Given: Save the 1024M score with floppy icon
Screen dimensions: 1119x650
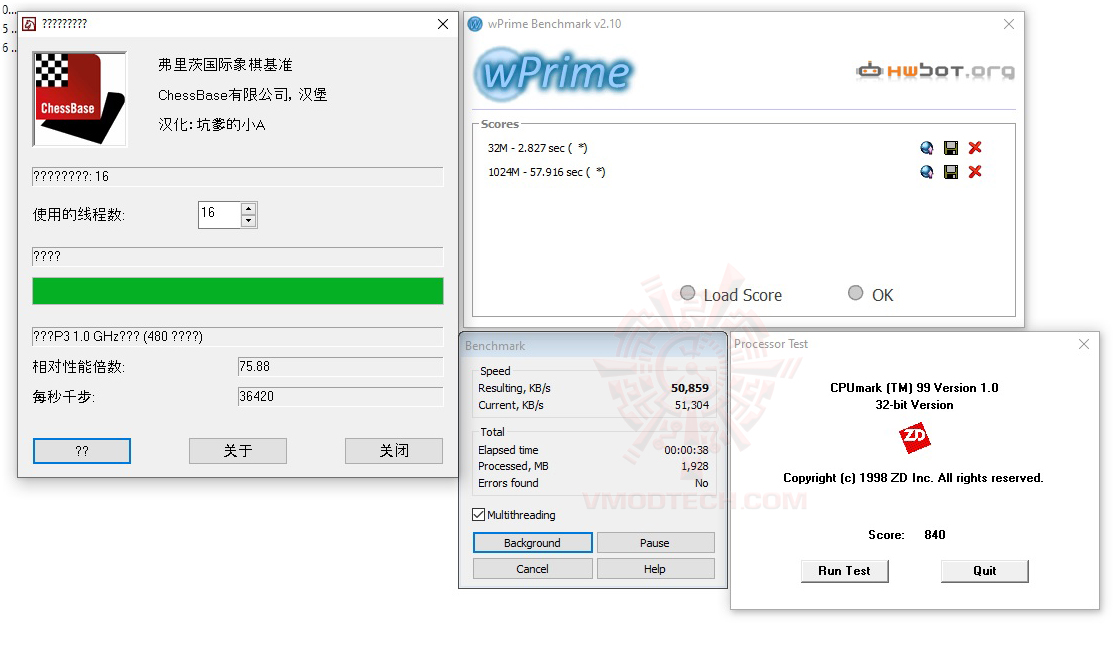Looking at the screenshot, I should tap(951, 172).
